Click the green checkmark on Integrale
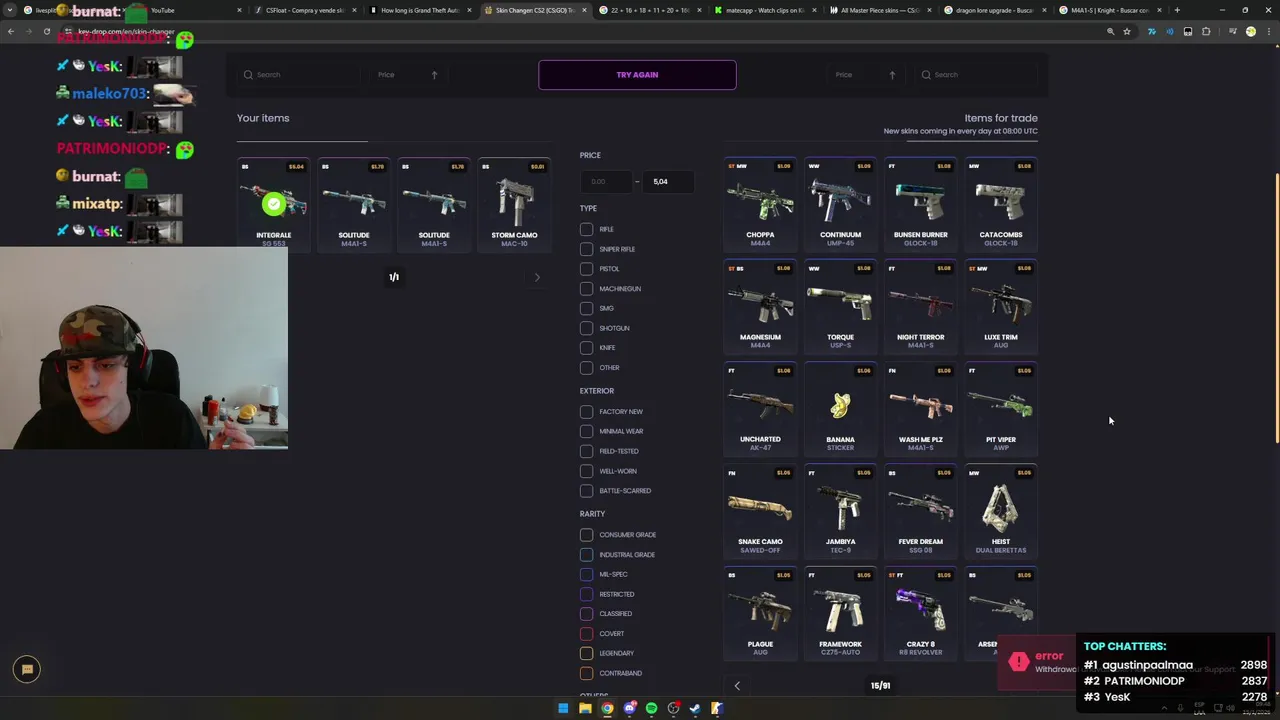Image resolution: width=1280 pixels, height=720 pixels. tap(273, 204)
